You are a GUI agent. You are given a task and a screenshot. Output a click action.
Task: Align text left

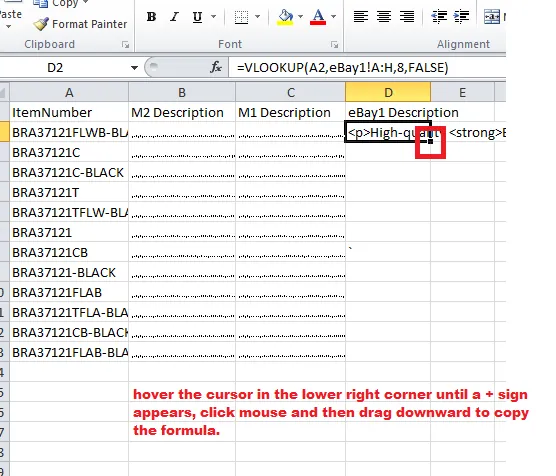point(361,16)
